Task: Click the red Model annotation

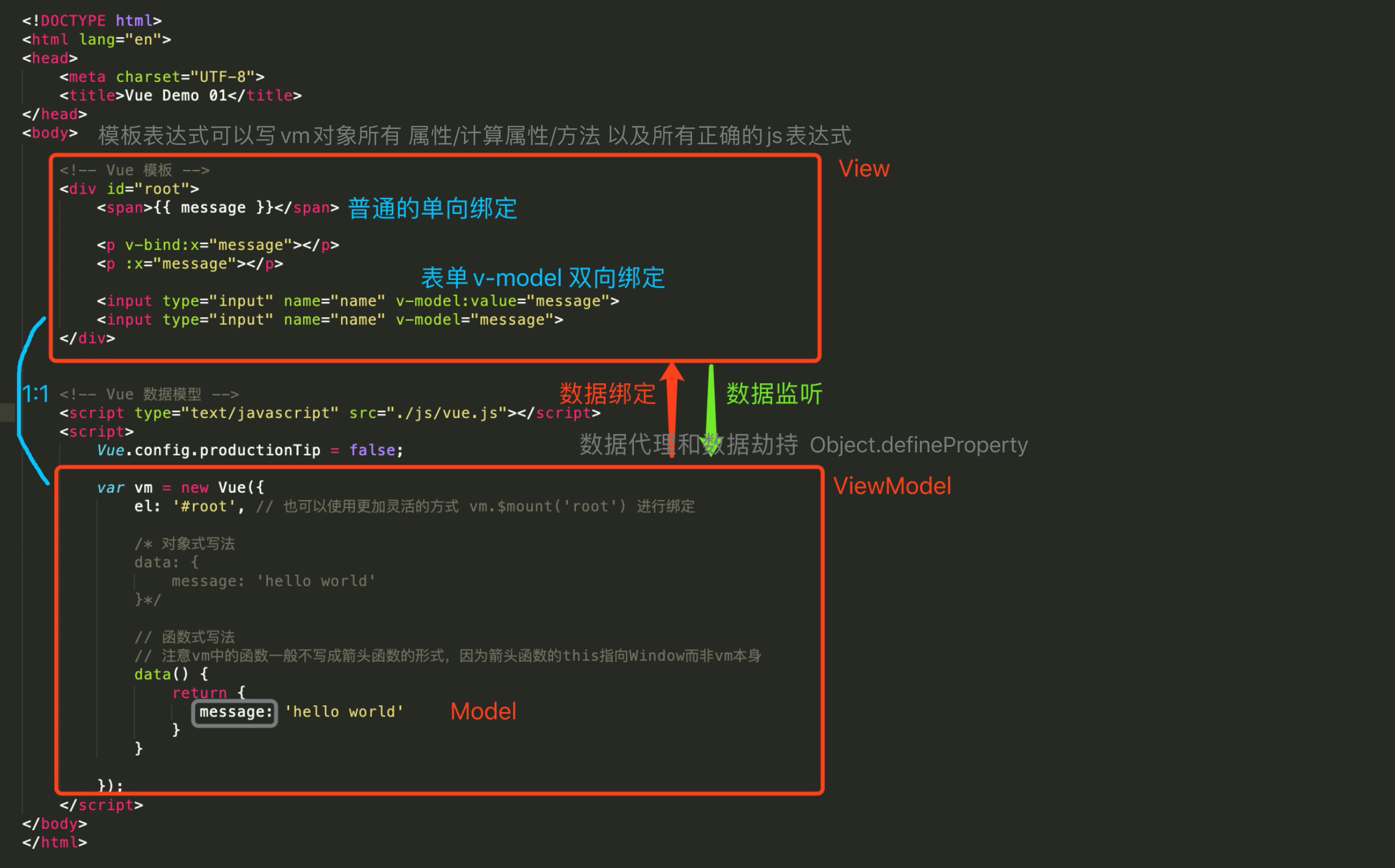Action: [483, 712]
